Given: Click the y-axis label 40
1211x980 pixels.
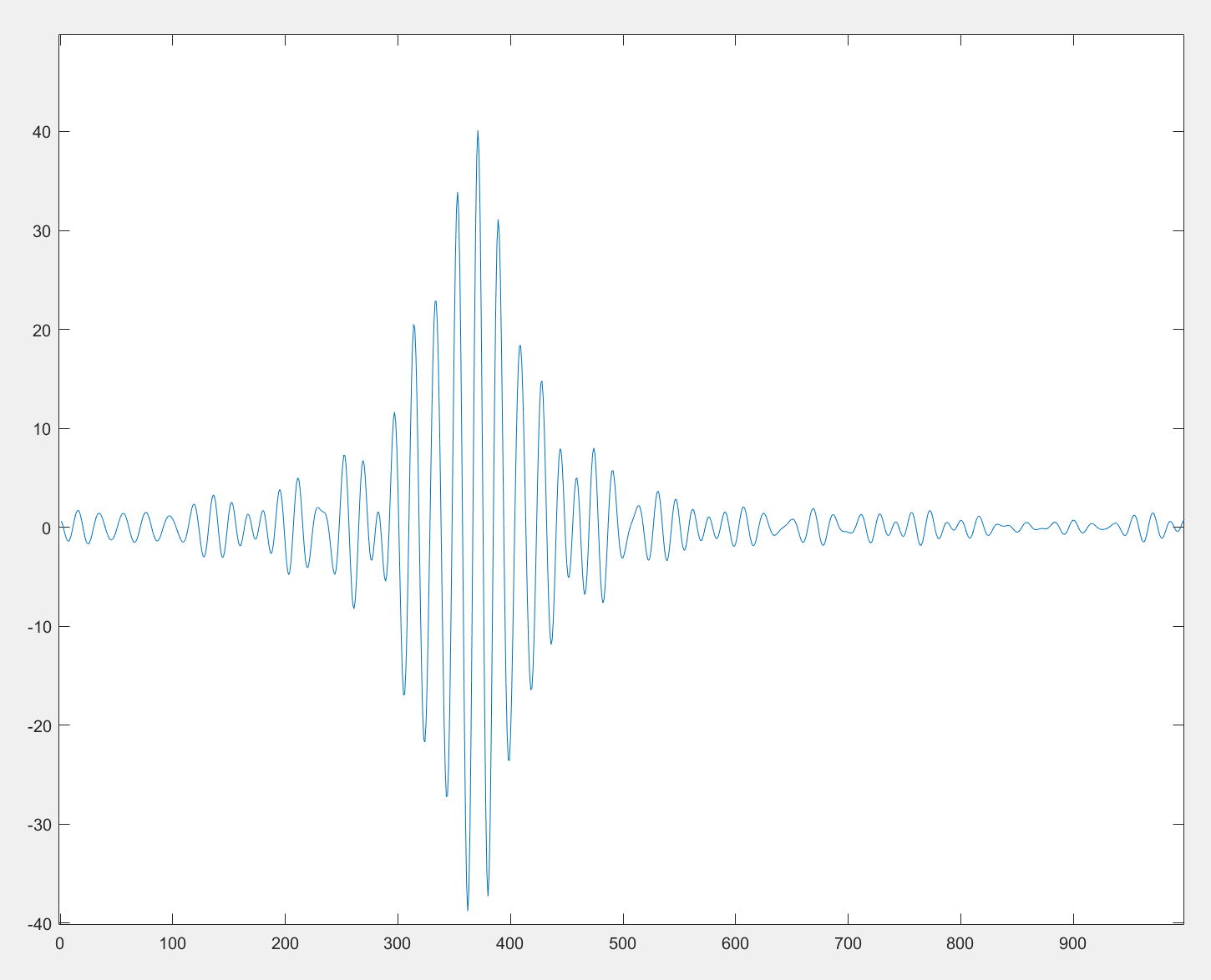Looking at the screenshot, I should tap(42, 132).
